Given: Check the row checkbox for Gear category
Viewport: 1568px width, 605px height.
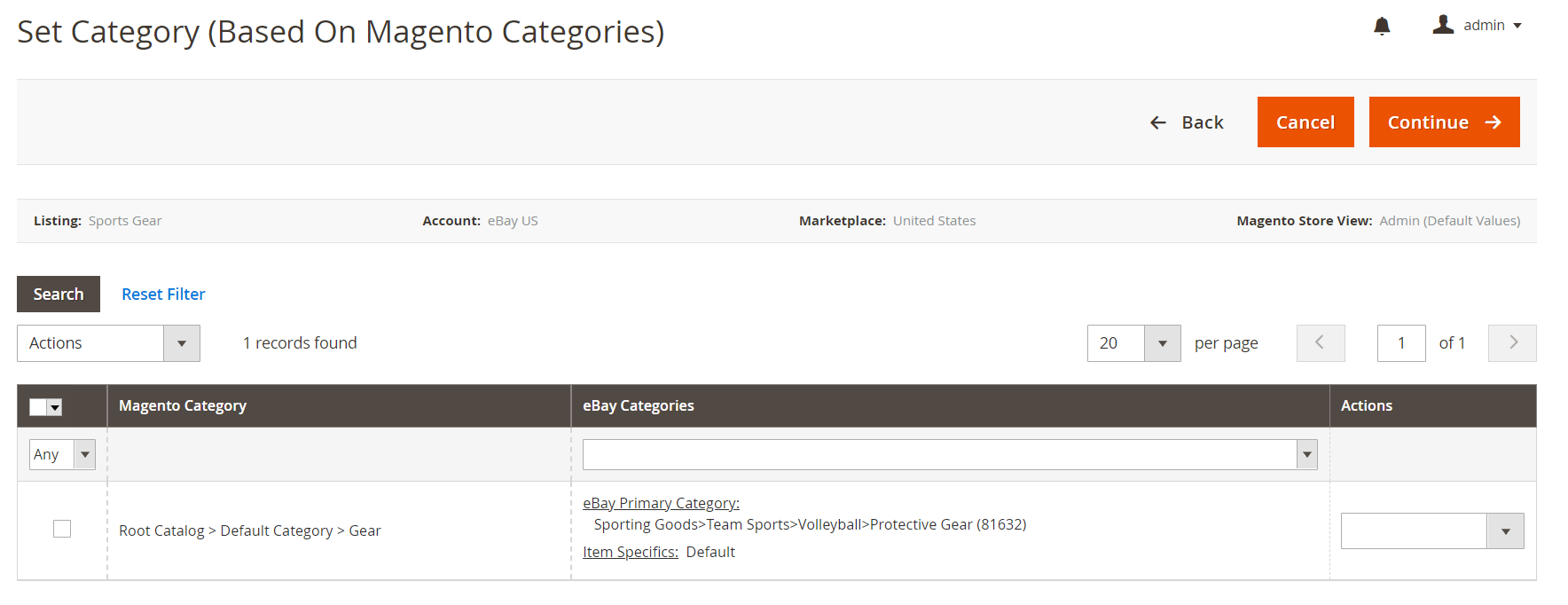Looking at the screenshot, I should 62,528.
